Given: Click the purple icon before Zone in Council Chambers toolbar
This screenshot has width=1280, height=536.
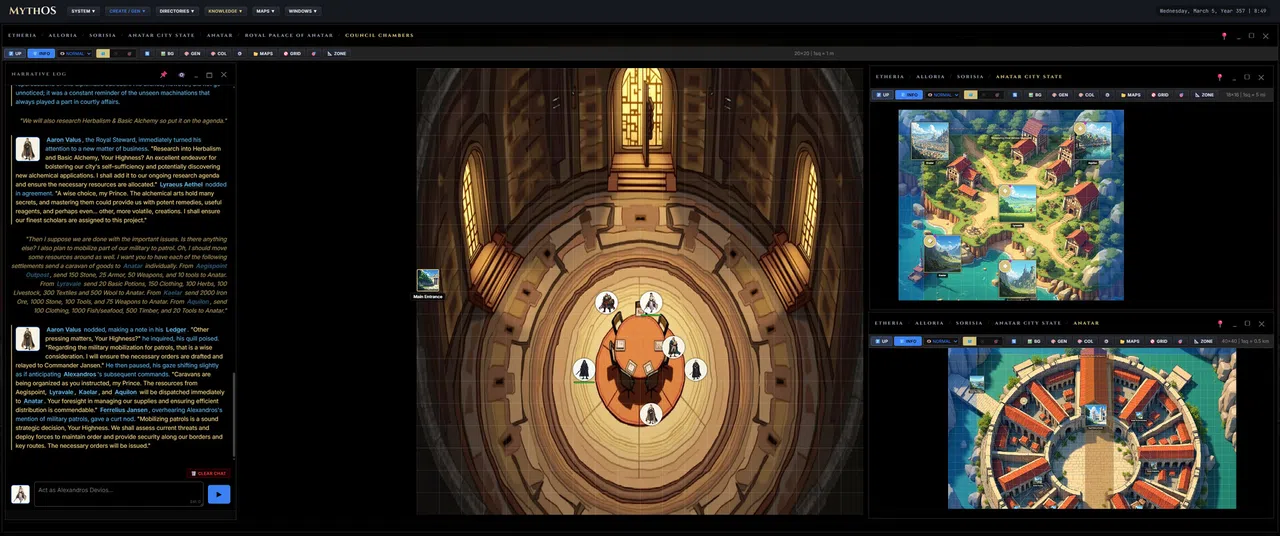Looking at the screenshot, I should (314, 53).
